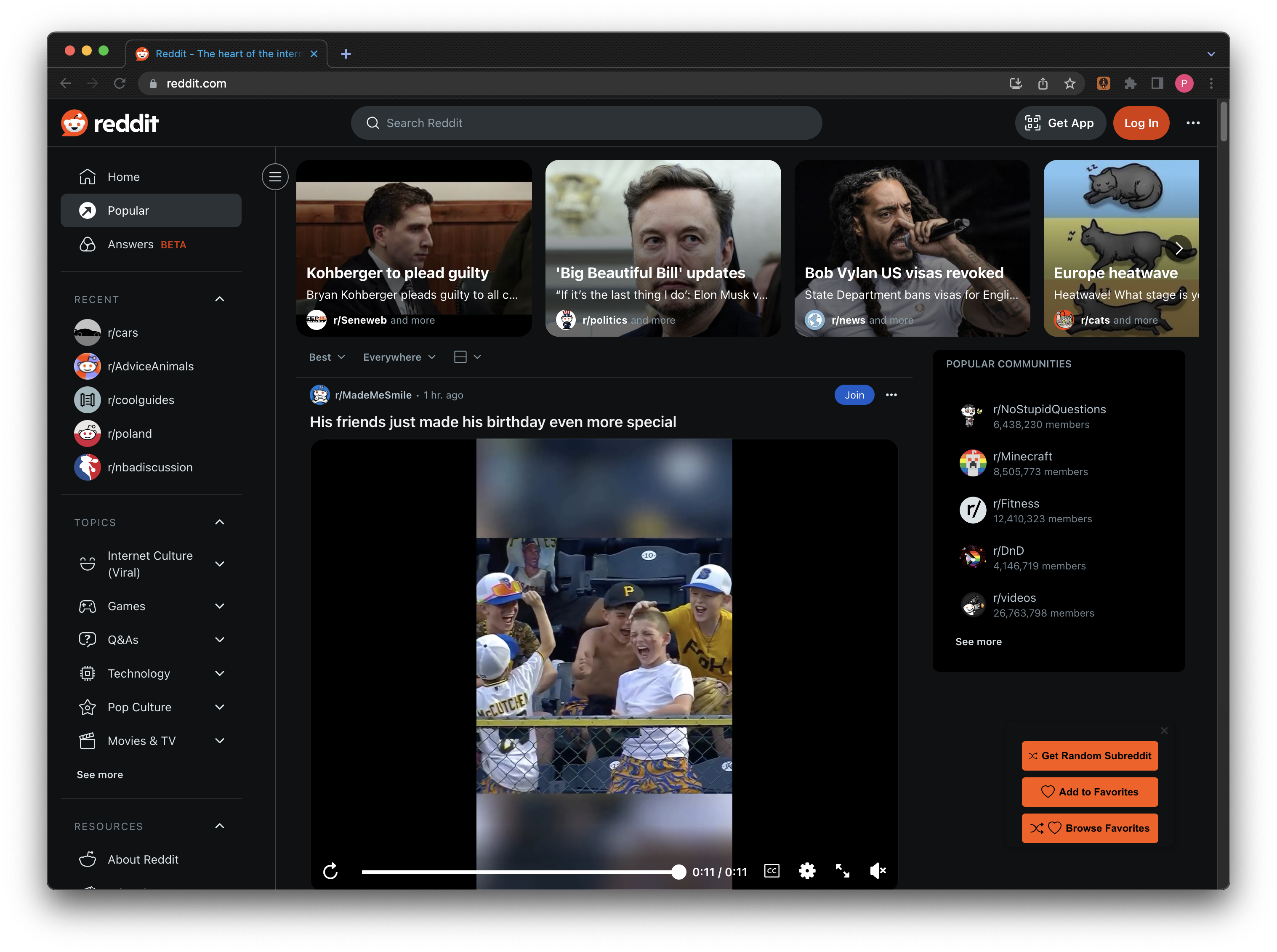Open the Everywhere location dropdown
The height and width of the screenshot is (952, 1277).
[x=399, y=357]
